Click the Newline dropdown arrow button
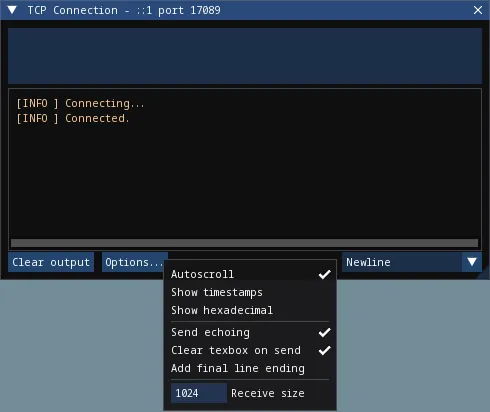This screenshot has width=490, height=412. [x=472, y=262]
